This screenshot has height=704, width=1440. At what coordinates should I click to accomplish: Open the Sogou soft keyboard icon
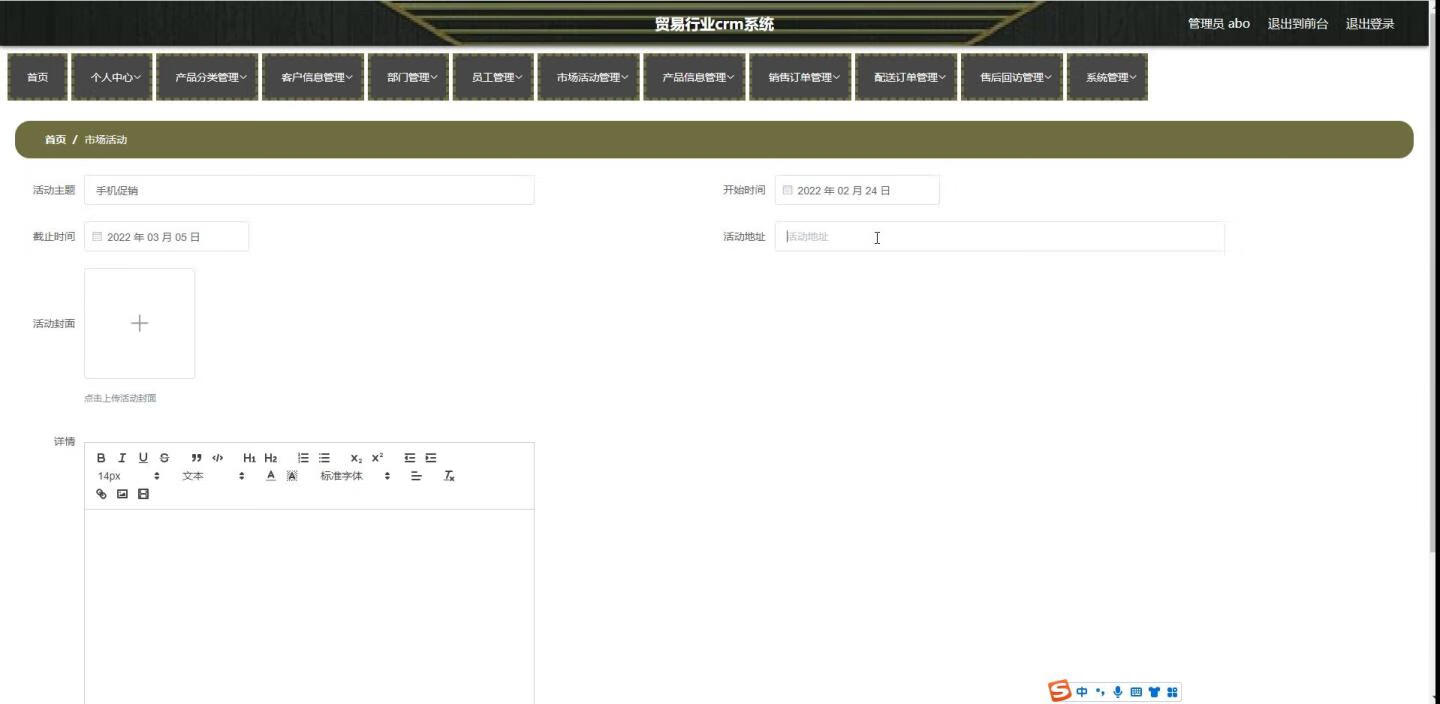(x=1136, y=692)
